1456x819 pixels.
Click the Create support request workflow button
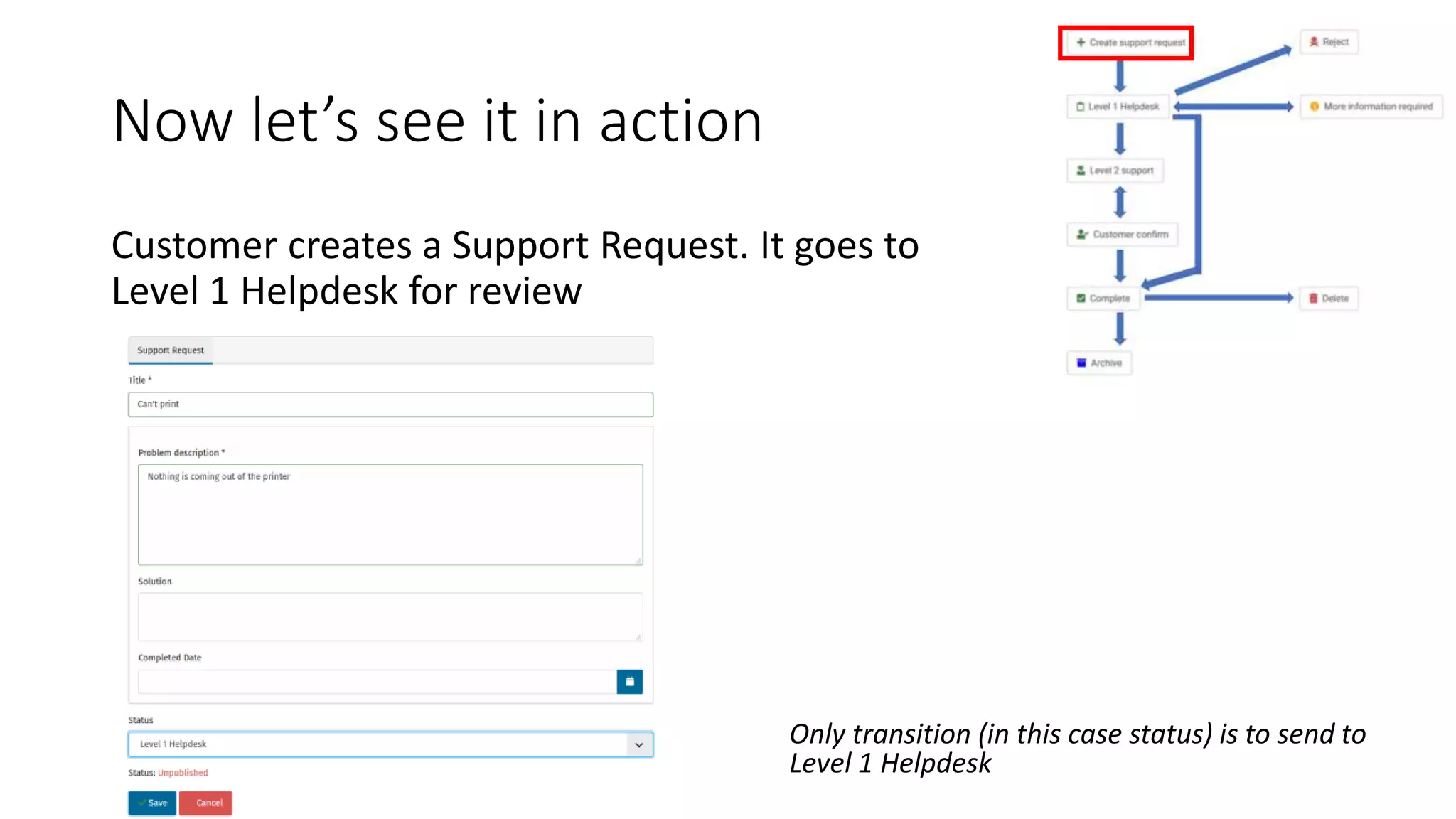pyautogui.click(x=1125, y=43)
